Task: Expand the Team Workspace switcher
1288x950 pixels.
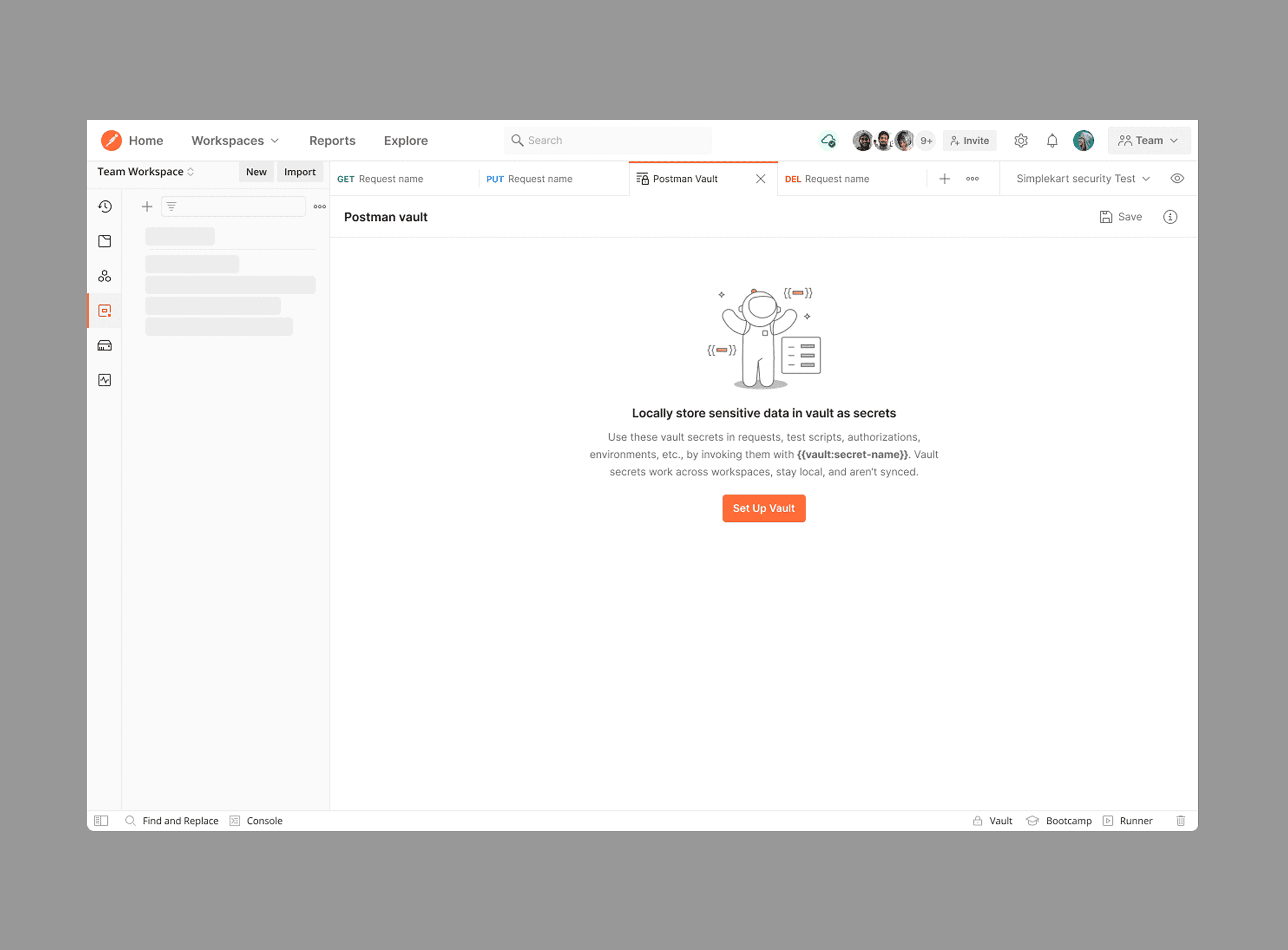Action: (x=145, y=171)
